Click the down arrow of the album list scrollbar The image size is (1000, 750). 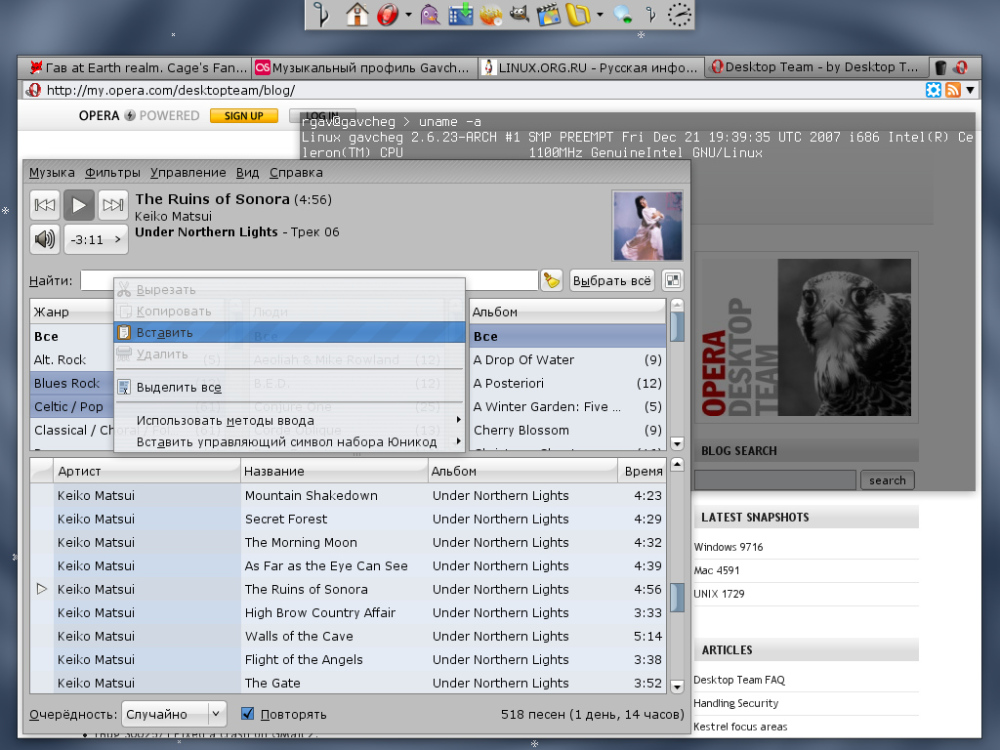click(677, 443)
